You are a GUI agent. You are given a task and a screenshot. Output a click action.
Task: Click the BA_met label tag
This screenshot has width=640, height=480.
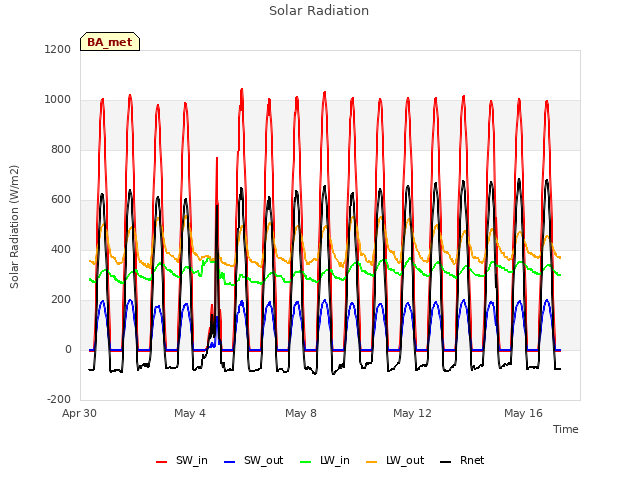pyautogui.click(x=110, y=42)
